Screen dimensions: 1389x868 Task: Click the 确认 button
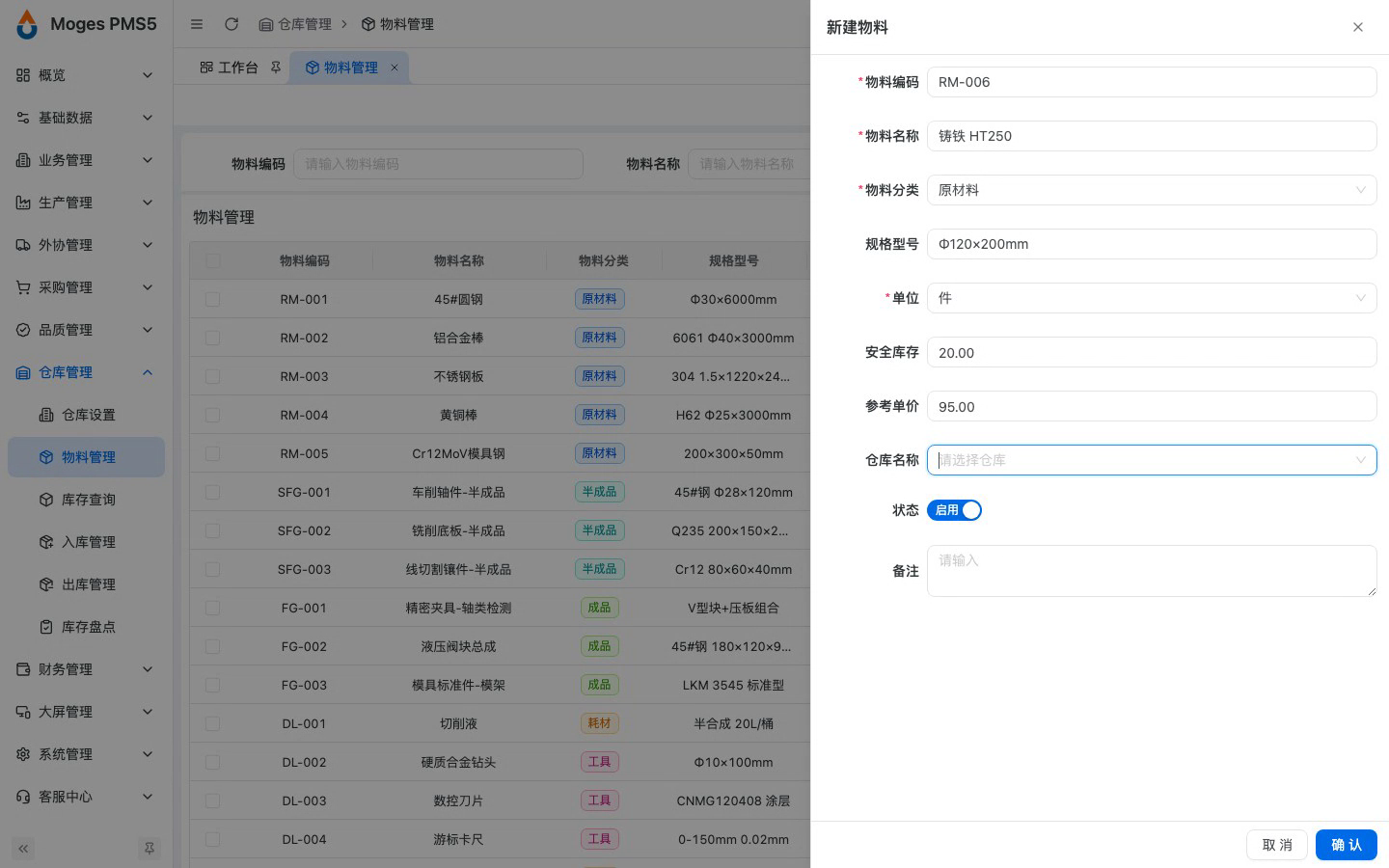[1347, 845]
